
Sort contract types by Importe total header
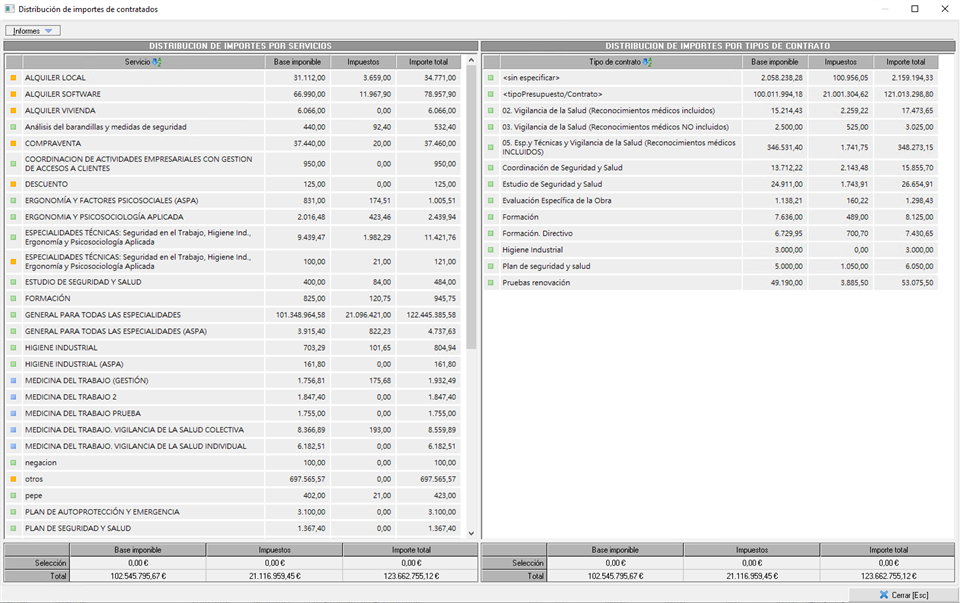[x=905, y=62]
